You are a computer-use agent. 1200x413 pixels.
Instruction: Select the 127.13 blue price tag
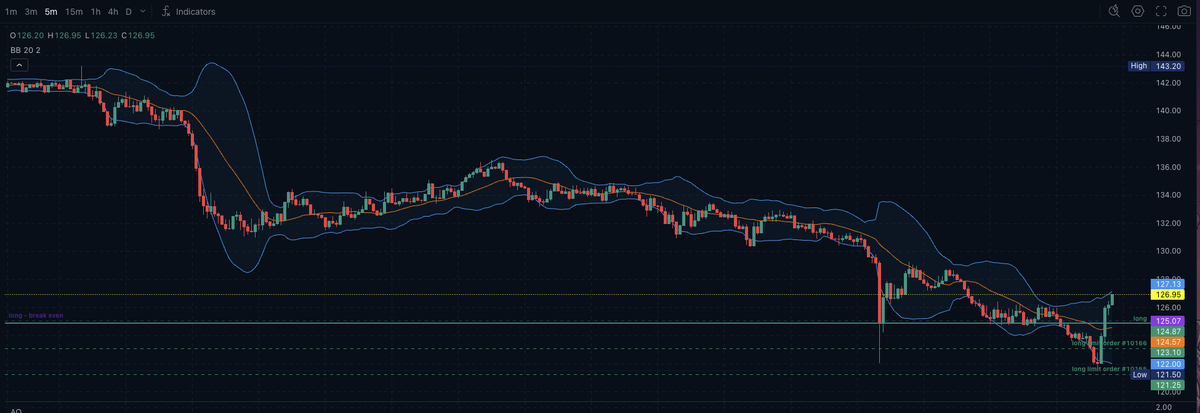coord(1169,284)
